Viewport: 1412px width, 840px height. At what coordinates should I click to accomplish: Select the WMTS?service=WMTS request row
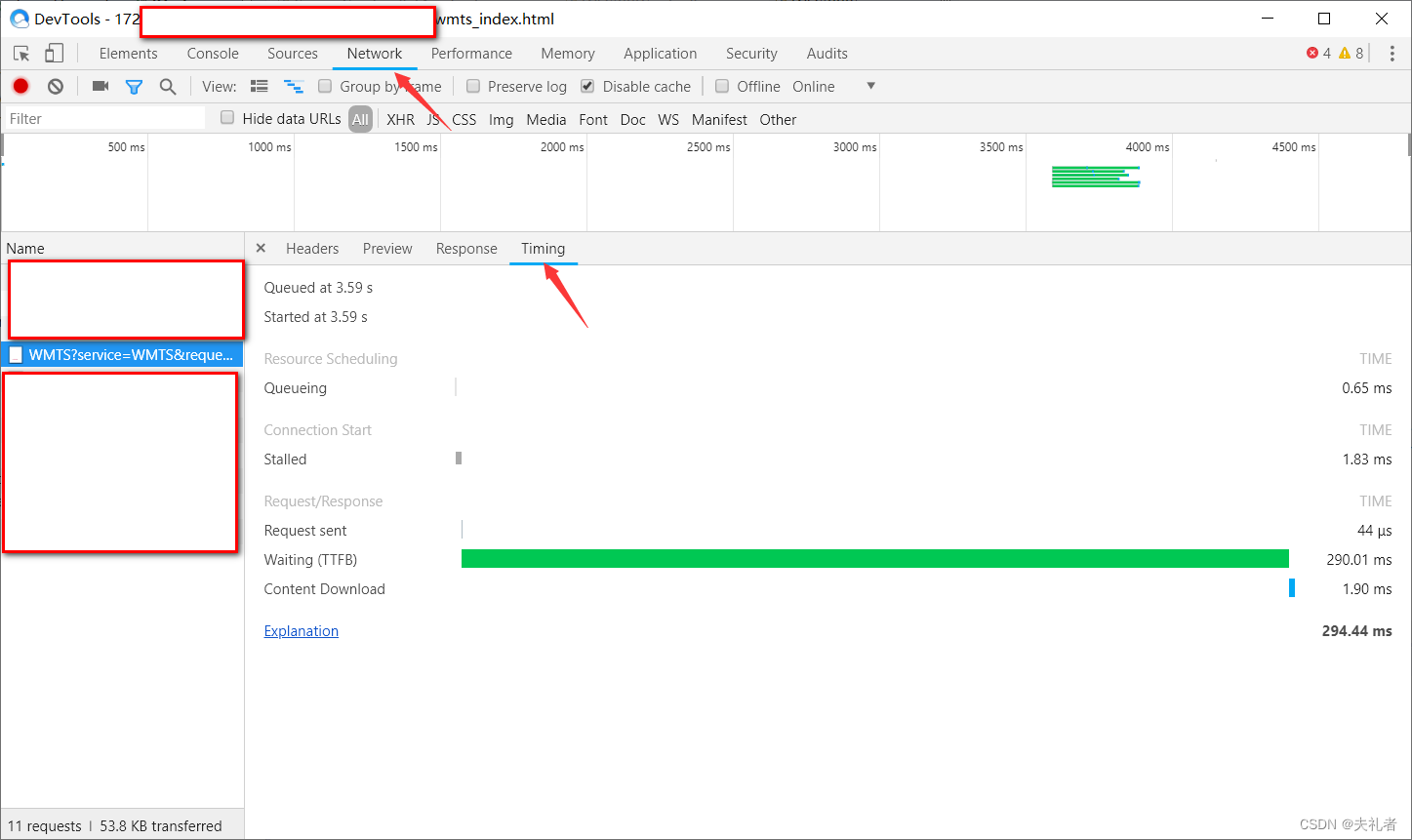122,355
